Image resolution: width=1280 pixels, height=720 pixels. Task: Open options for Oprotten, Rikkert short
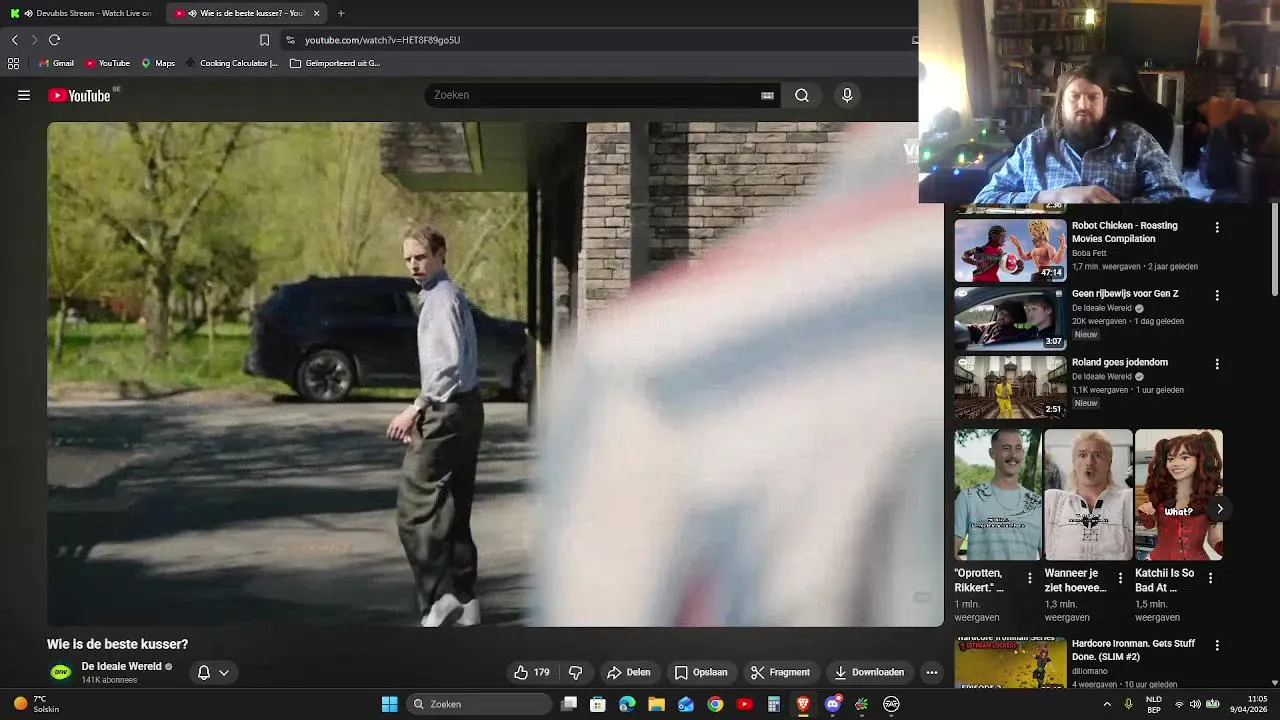1030,578
